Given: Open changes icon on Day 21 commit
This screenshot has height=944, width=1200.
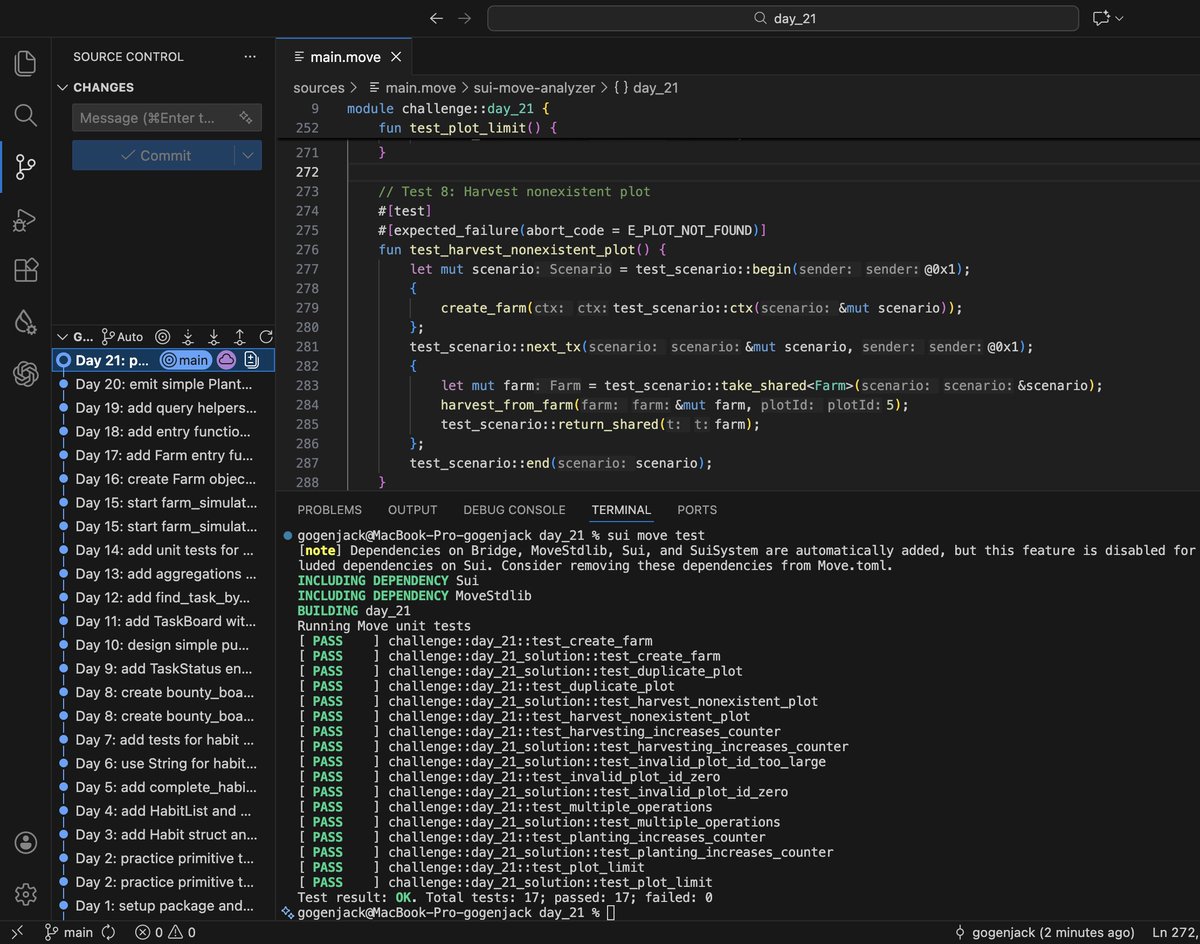Looking at the screenshot, I should click(252, 360).
